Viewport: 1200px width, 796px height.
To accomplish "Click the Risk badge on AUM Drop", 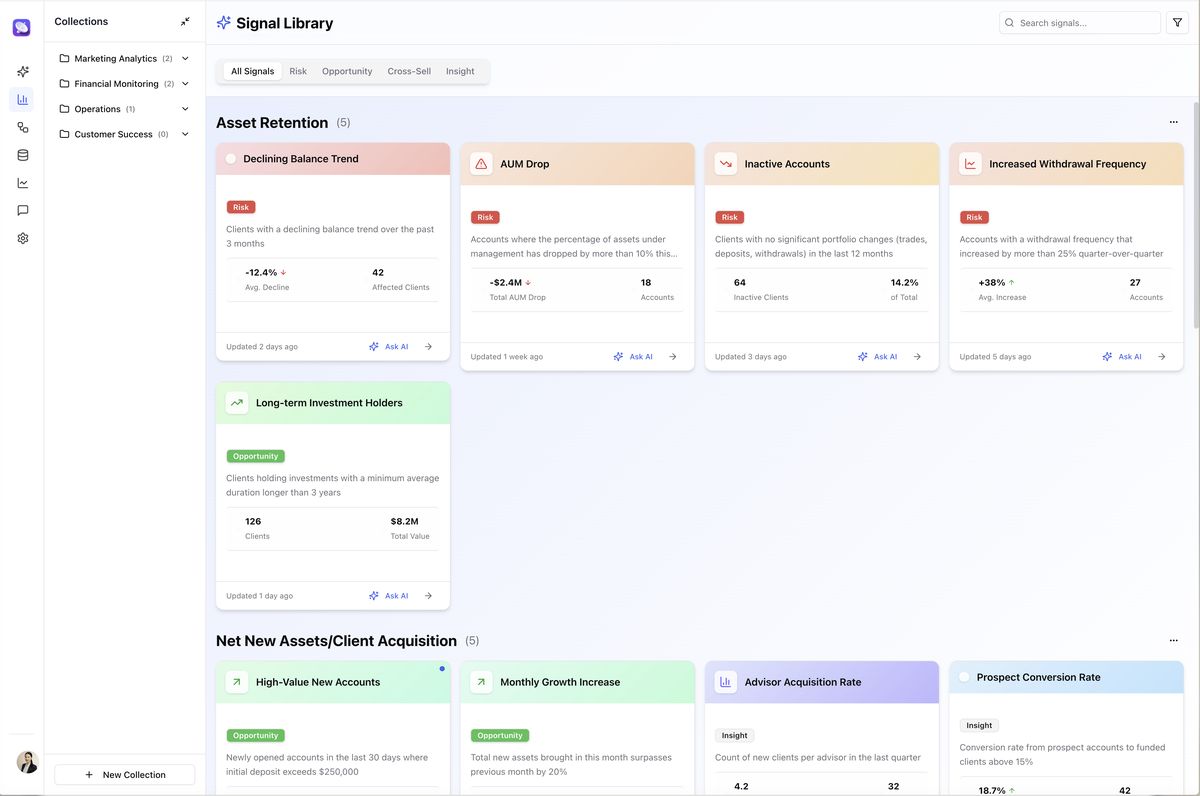I will coord(485,217).
